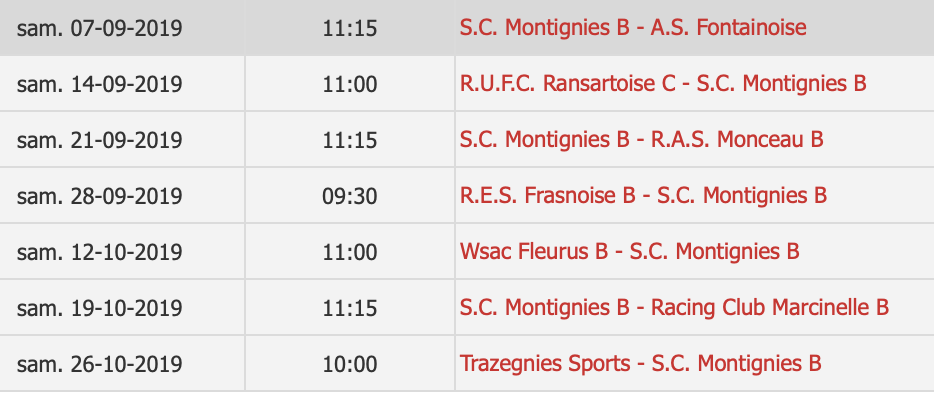
Task: Click the 11:00 time on 14-09-2019 row
Action: pos(350,84)
